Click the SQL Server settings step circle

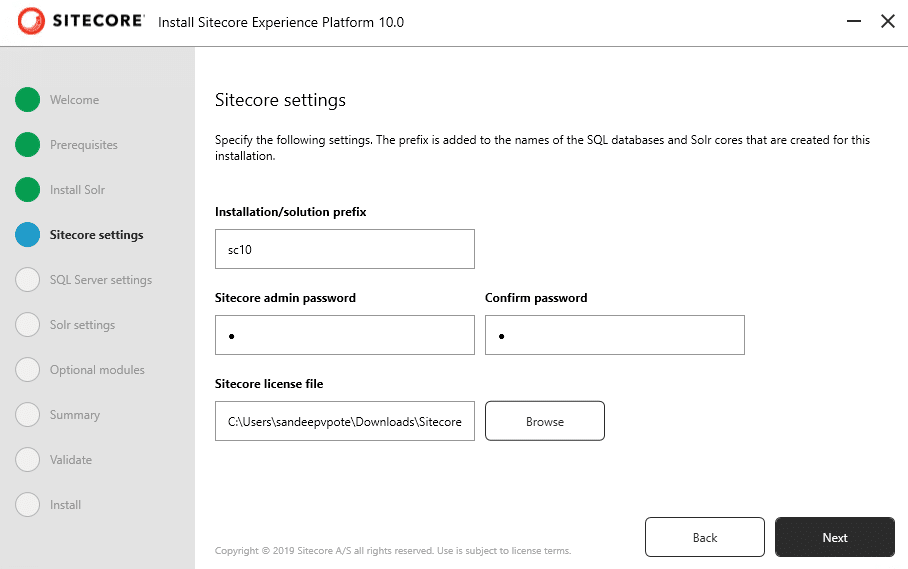(27, 280)
